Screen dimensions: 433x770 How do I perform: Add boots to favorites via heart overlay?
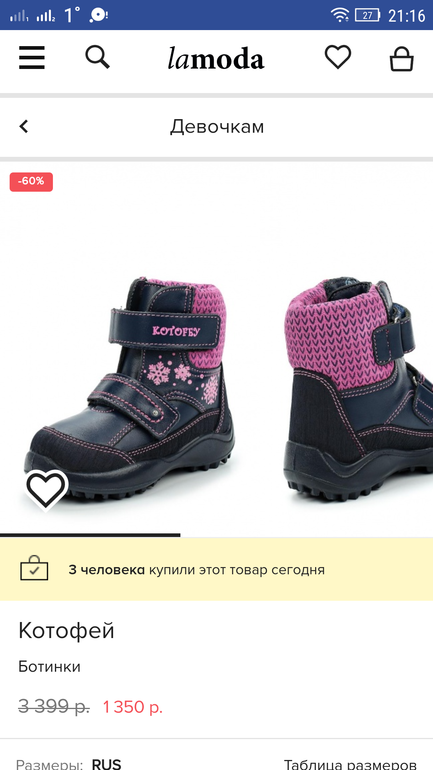point(46,489)
